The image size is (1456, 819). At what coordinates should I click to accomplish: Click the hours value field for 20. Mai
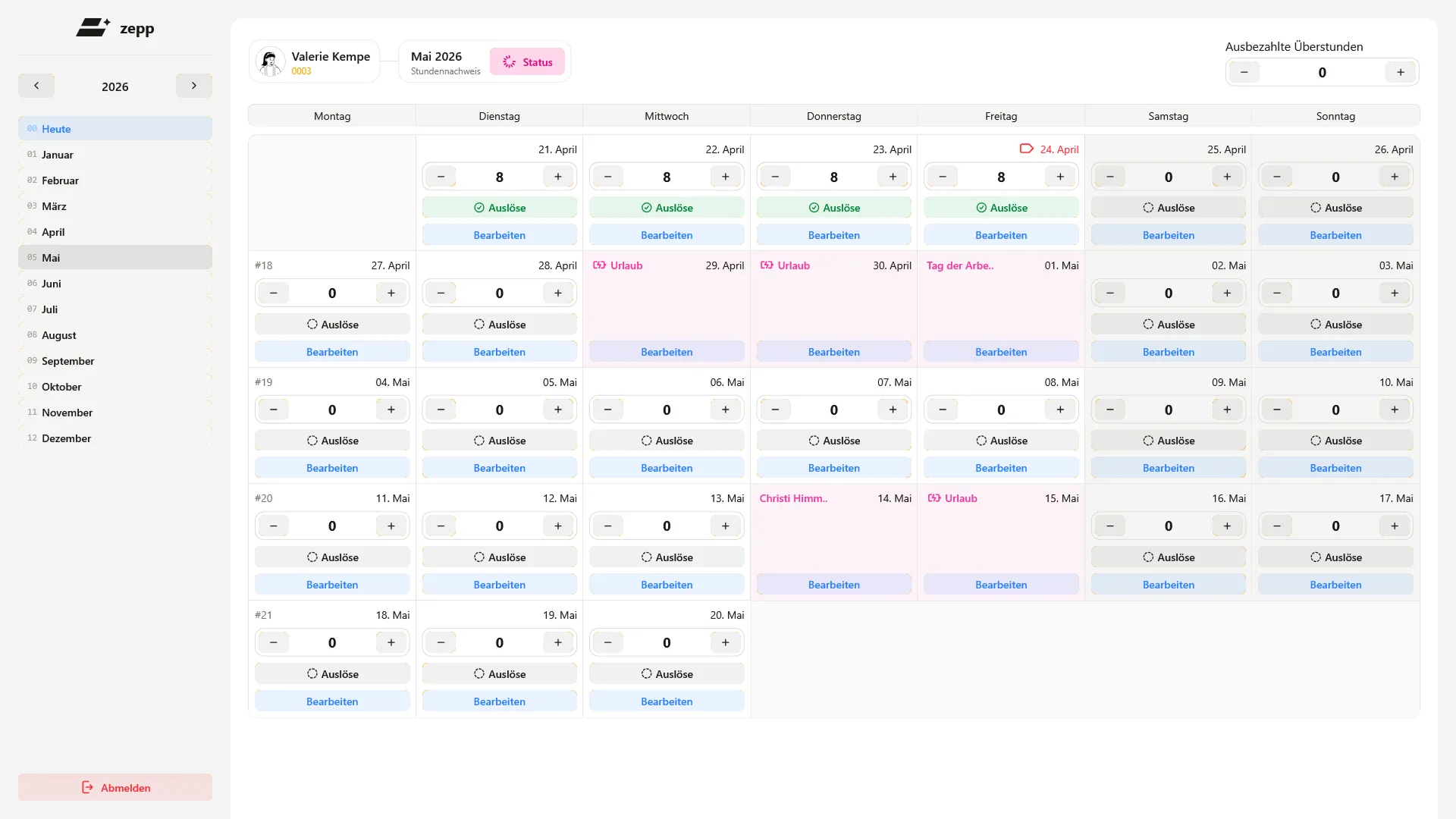pyautogui.click(x=666, y=643)
